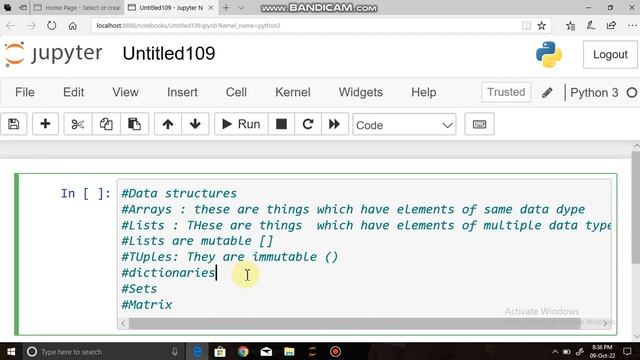Show tab list chevron in browser
The image size is (640, 360).
[241, 8]
